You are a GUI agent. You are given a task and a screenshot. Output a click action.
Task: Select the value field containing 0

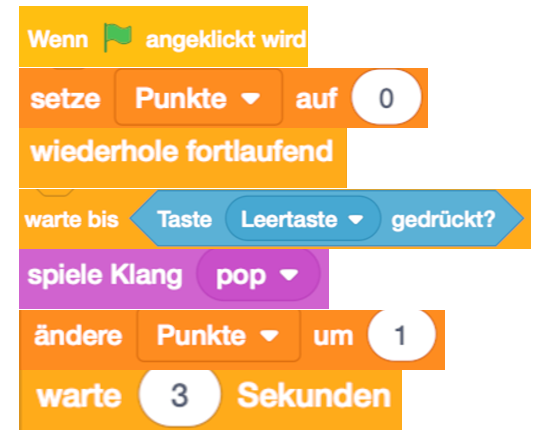click(x=386, y=98)
